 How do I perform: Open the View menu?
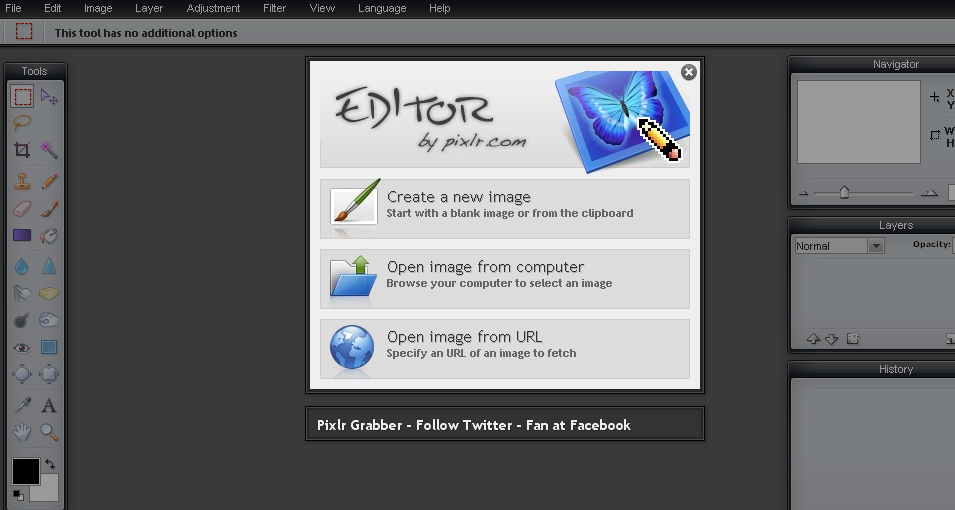point(322,9)
